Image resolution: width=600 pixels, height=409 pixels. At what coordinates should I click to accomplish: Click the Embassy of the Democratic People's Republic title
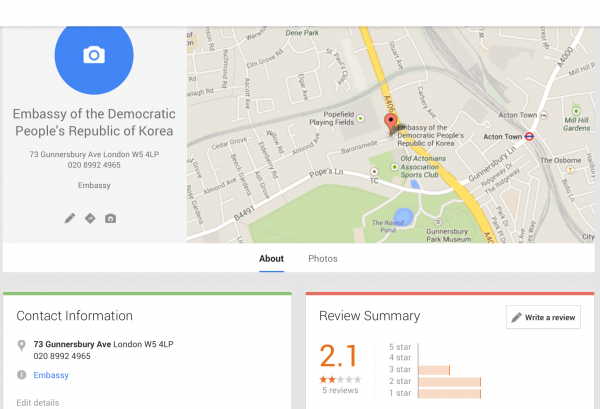pyautogui.click(x=94, y=122)
